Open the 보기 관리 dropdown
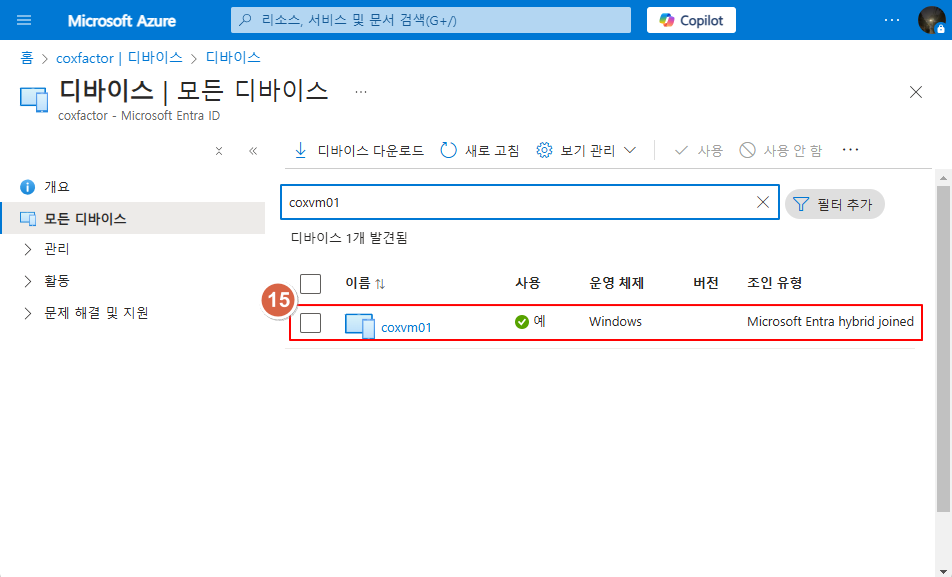 click(586, 150)
